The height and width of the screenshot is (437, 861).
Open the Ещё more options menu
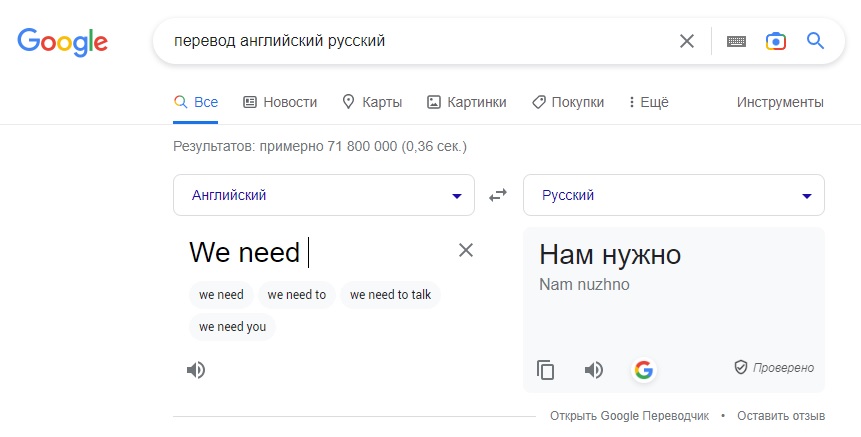tap(648, 102)
